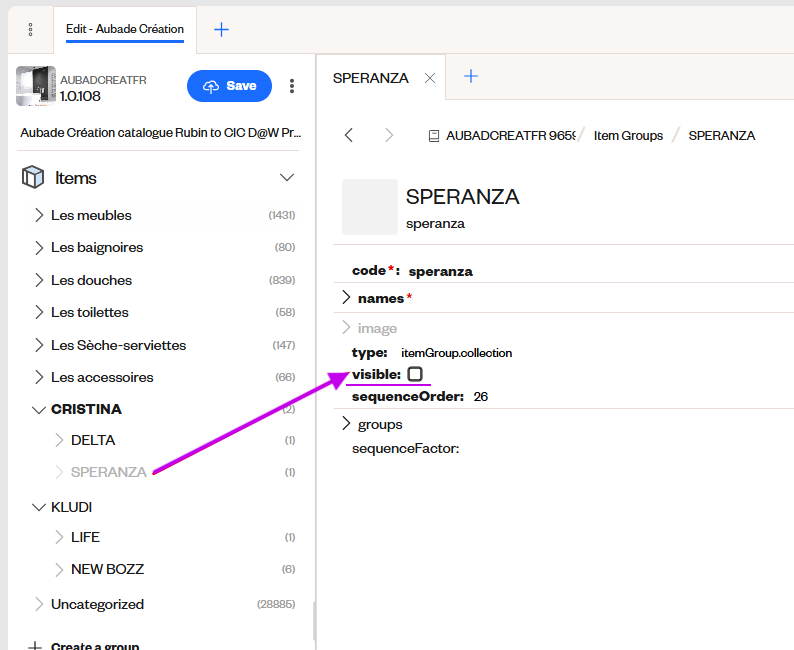Viewport: 794px width, 650px height.
Task: Click version number 1.0.108
Action: coord(80,96)
